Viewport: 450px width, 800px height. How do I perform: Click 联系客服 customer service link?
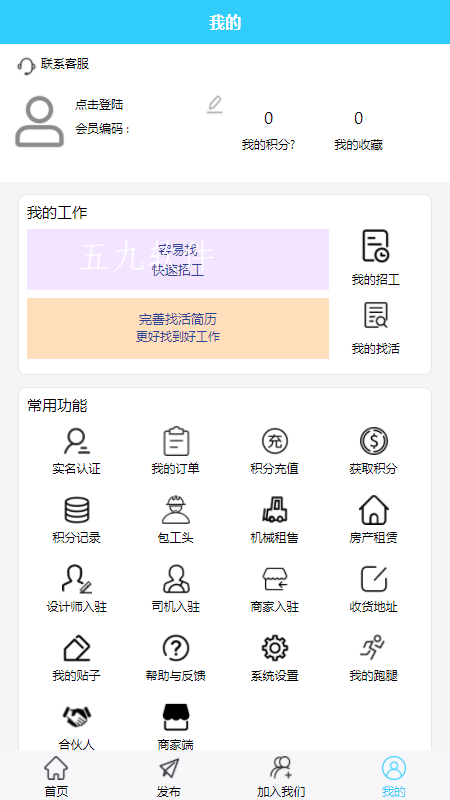pos(54,65)
